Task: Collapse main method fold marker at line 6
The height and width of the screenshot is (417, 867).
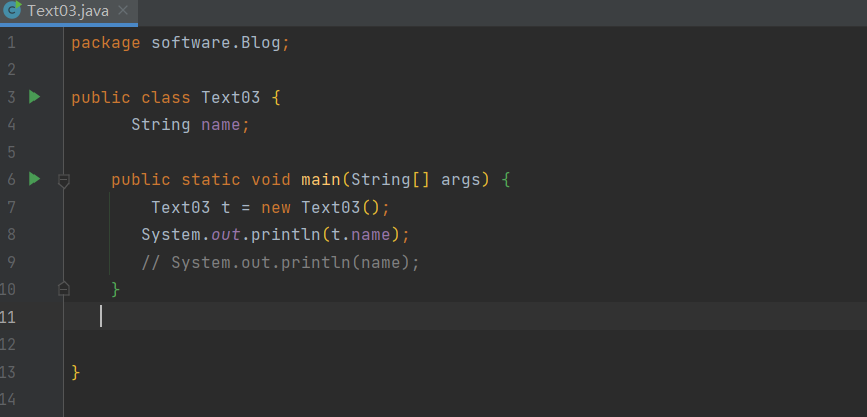Action: [x=64, y=180]
